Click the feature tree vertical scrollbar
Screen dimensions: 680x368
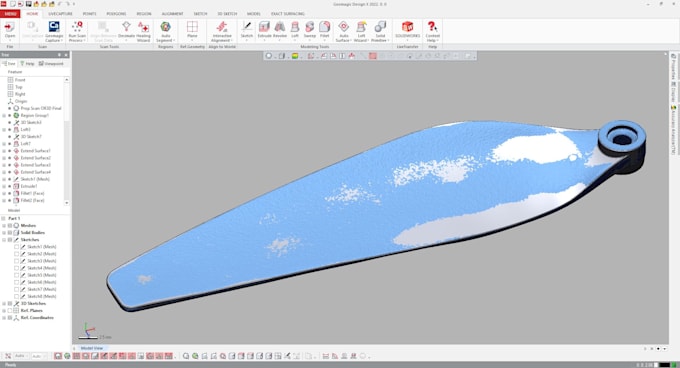(x=66, y=141)
